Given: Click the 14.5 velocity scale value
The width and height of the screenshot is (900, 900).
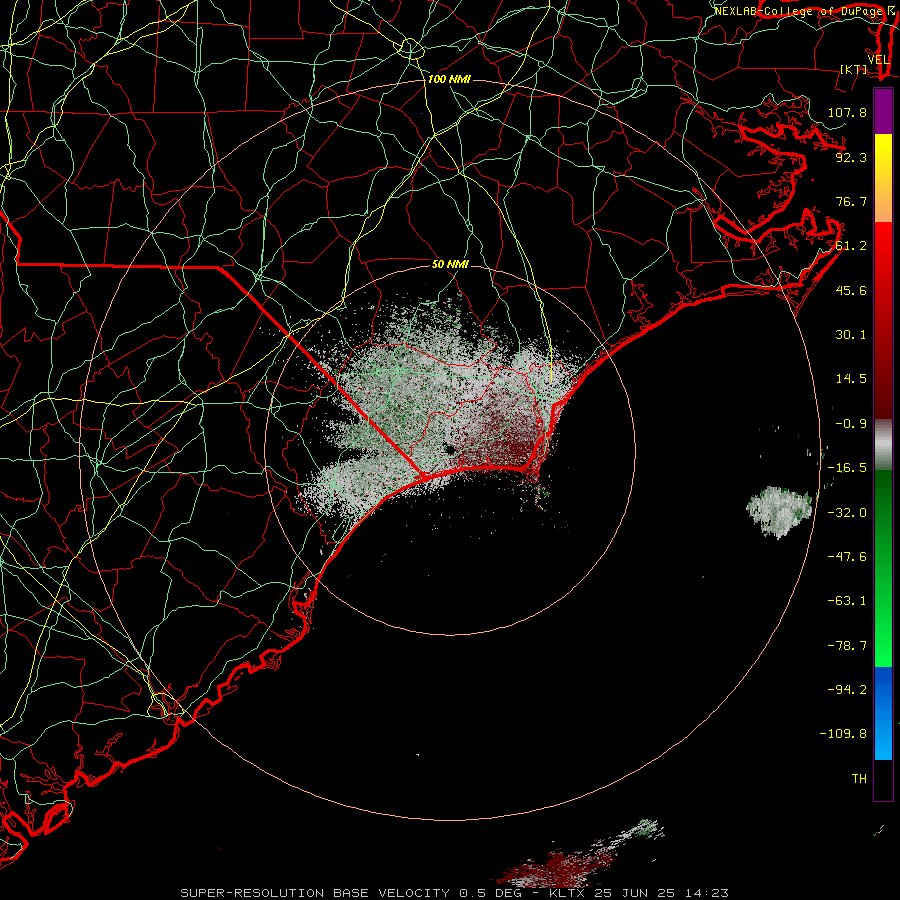Looking at the screenshot, I should tap(851, 379).
